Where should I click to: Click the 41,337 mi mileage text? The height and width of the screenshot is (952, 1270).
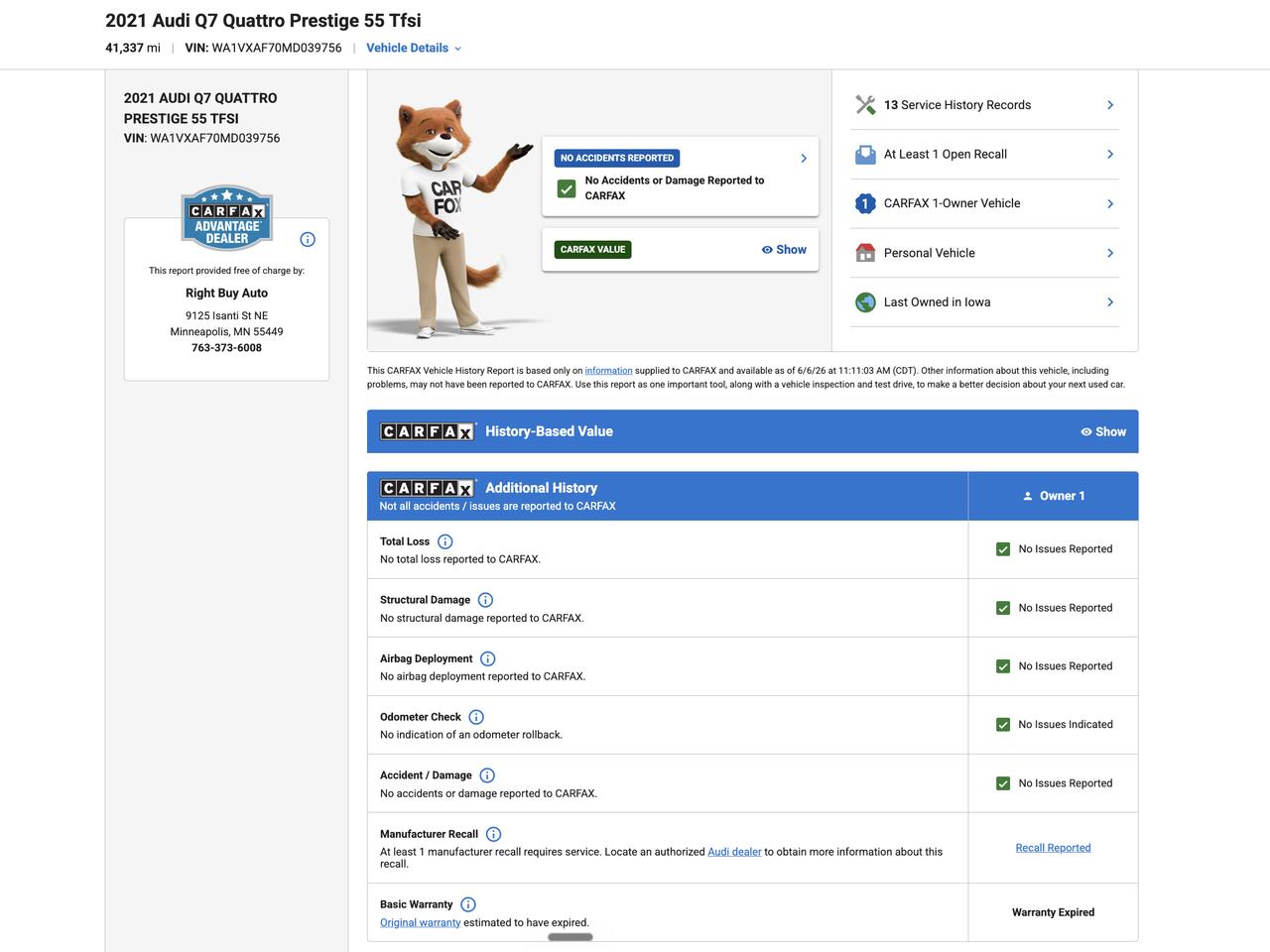click(133, 48)
